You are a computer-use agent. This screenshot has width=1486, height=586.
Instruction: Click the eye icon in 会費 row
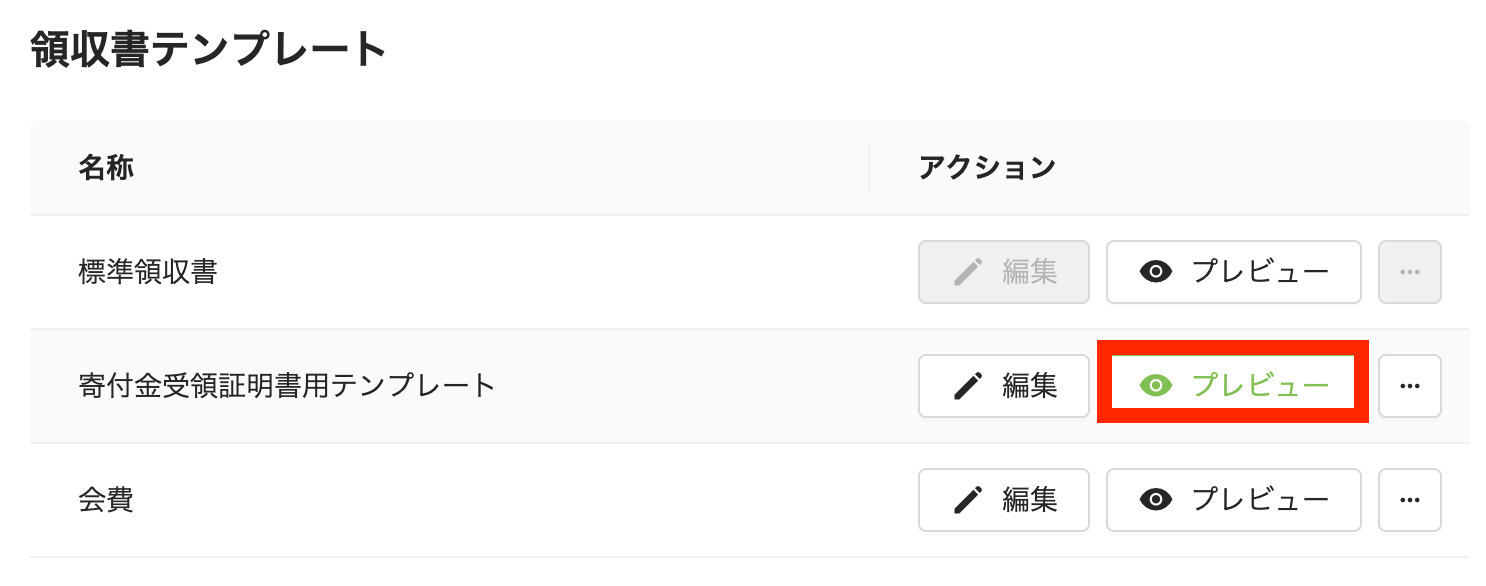click(x=1156, y=500)
